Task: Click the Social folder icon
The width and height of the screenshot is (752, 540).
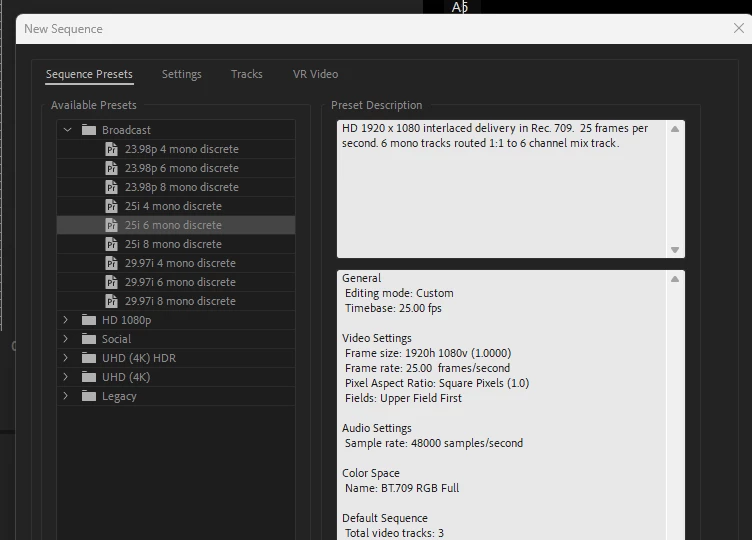Action: [89, 339]
